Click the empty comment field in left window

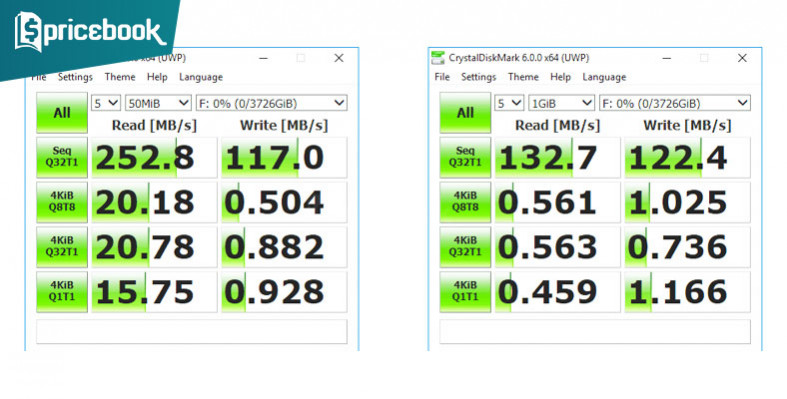click(192, 331)
